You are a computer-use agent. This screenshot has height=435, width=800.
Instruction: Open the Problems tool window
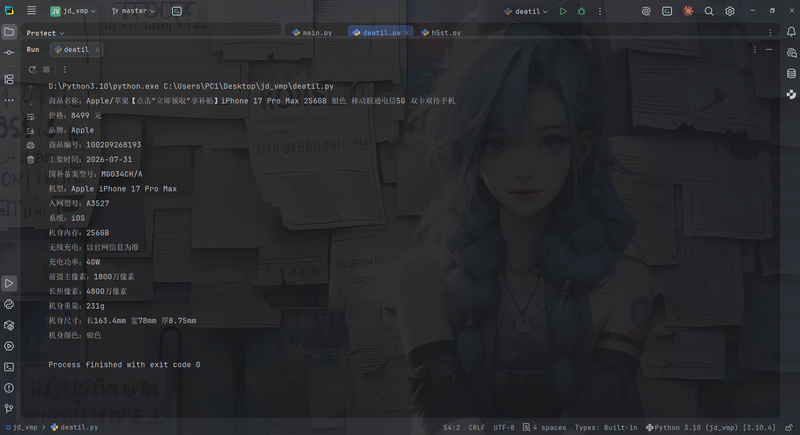pyautogui.click(x=9, y=388)
